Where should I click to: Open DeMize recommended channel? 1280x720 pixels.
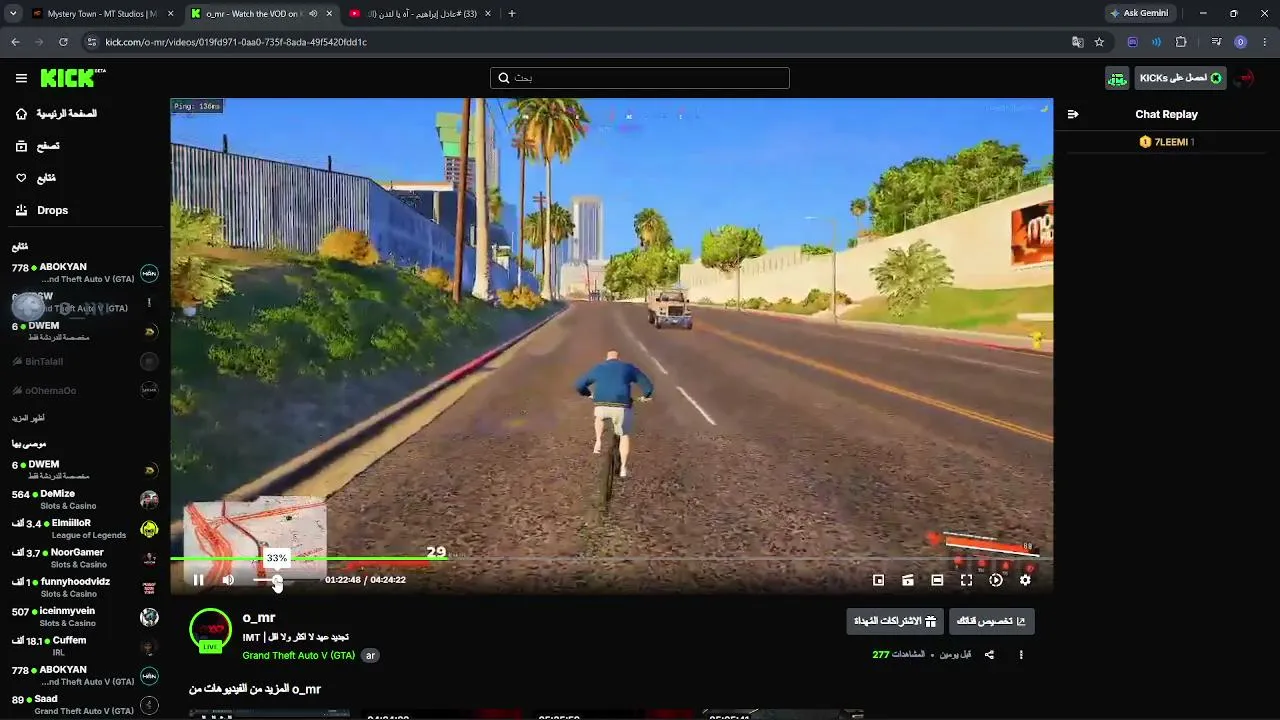click(x=85, y=500)
